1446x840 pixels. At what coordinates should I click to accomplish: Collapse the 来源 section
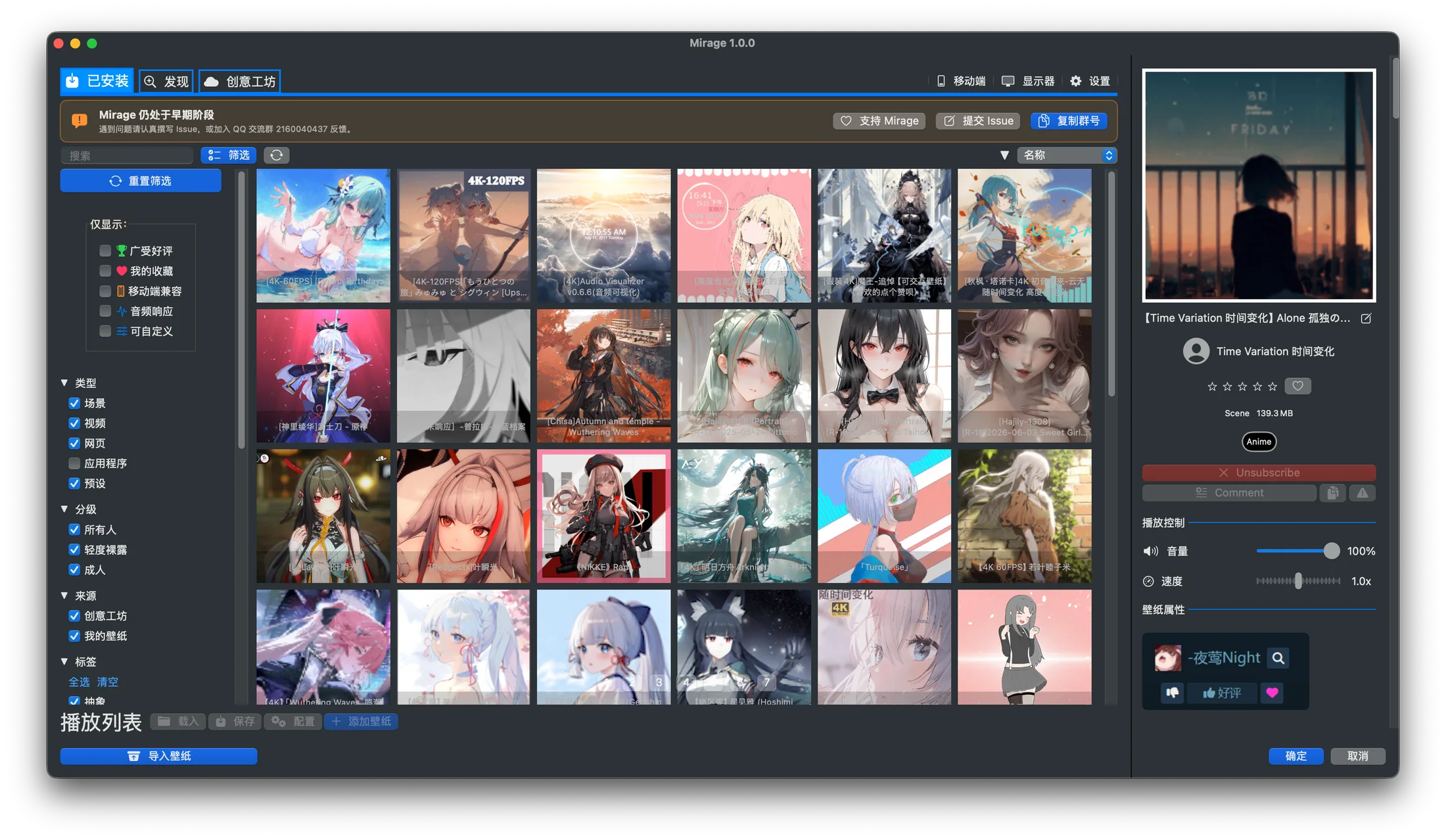tap(64, 595)
